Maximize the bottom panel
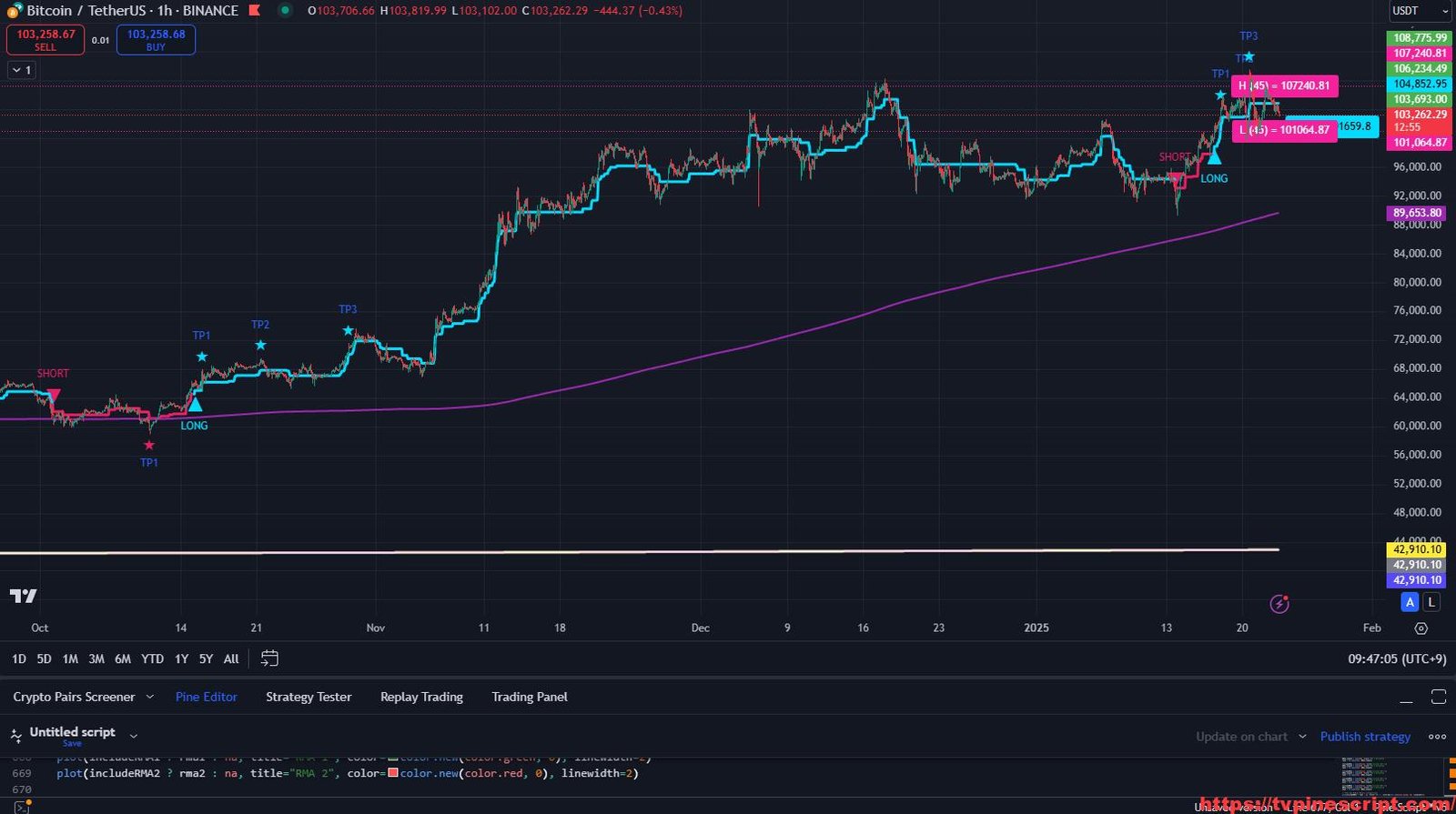The image size is (1456, 814). point(1438,697)
